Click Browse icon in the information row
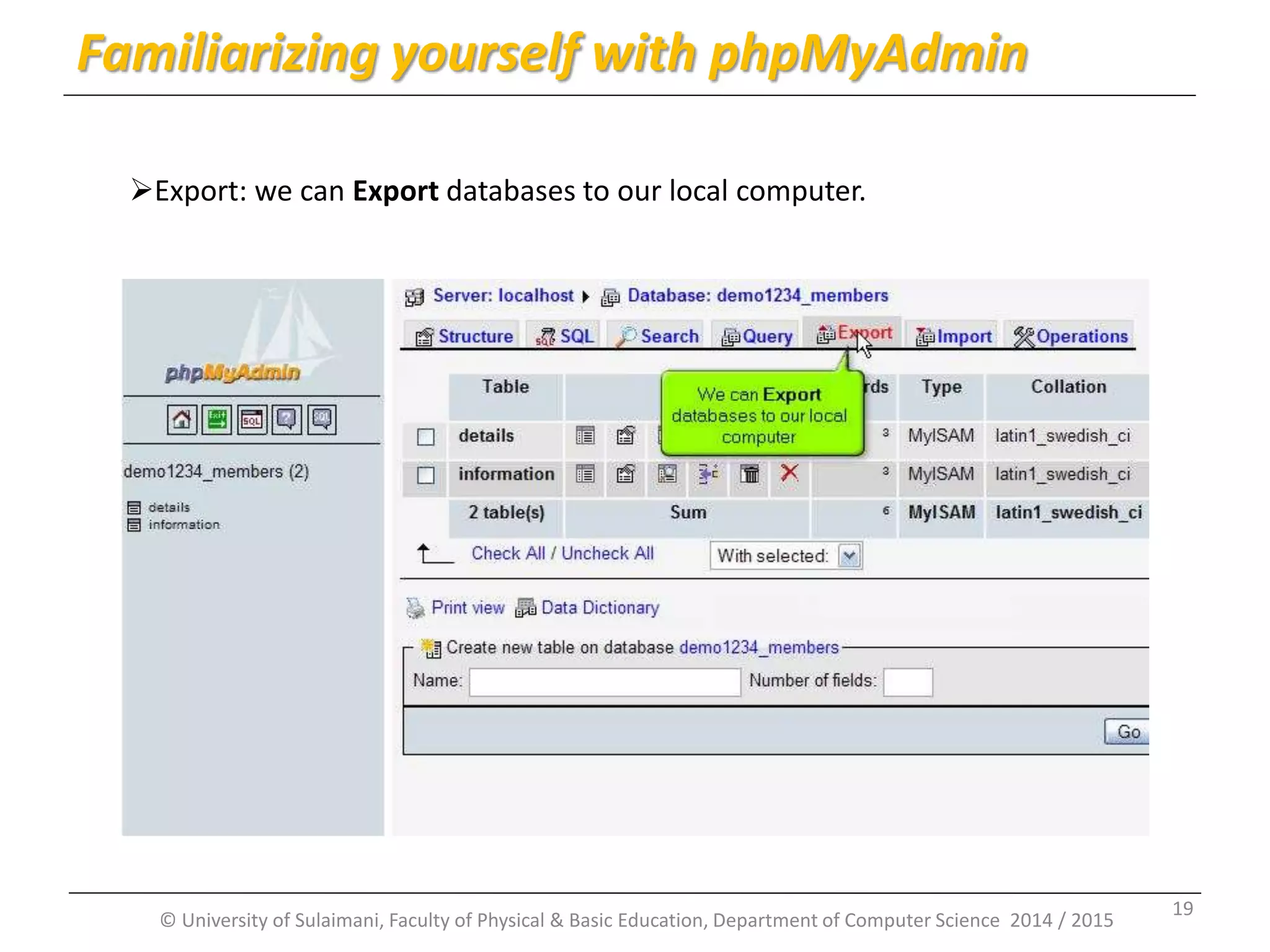 pos(585,474)
